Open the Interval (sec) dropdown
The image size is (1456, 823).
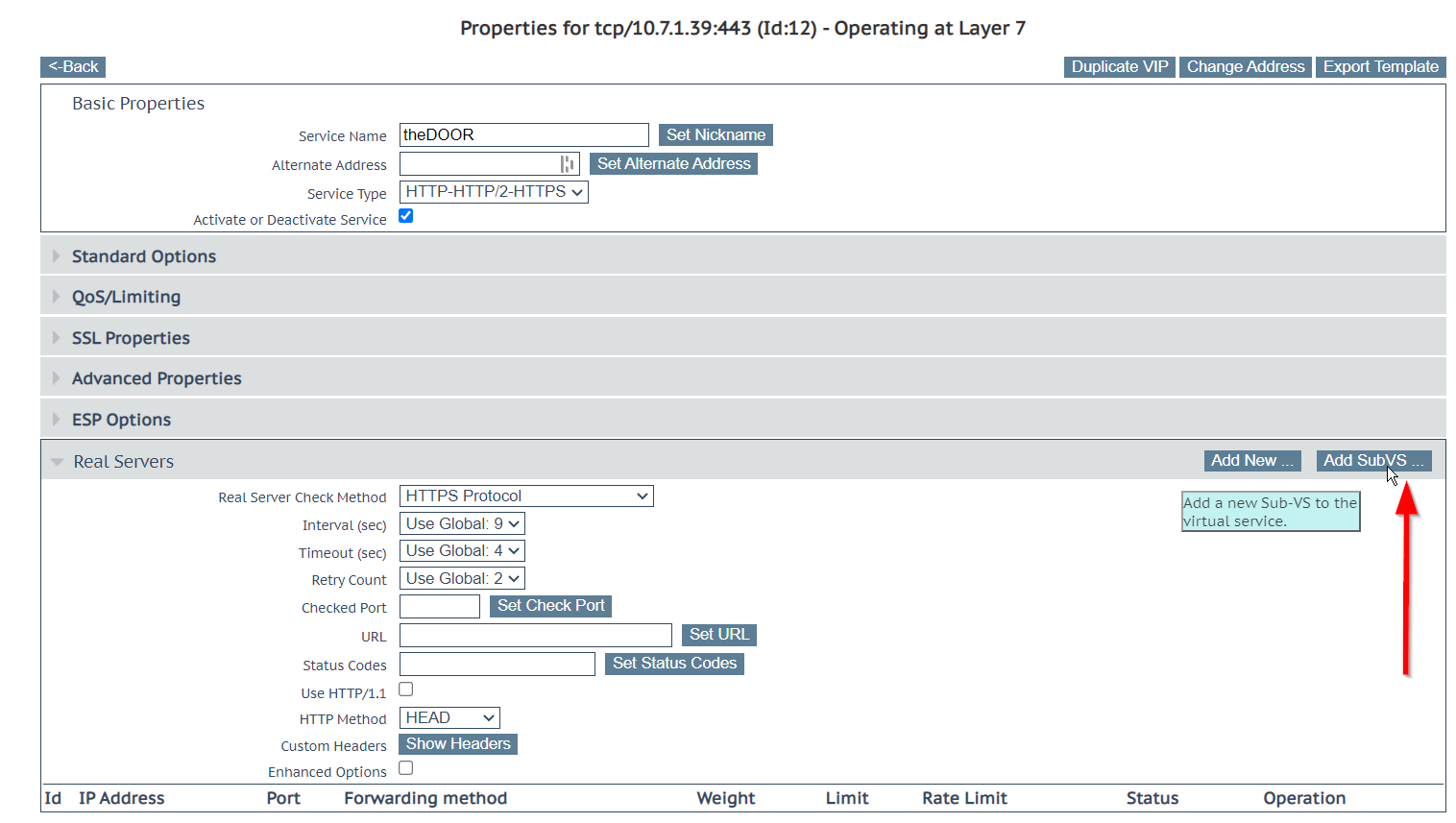click(462, 524)
